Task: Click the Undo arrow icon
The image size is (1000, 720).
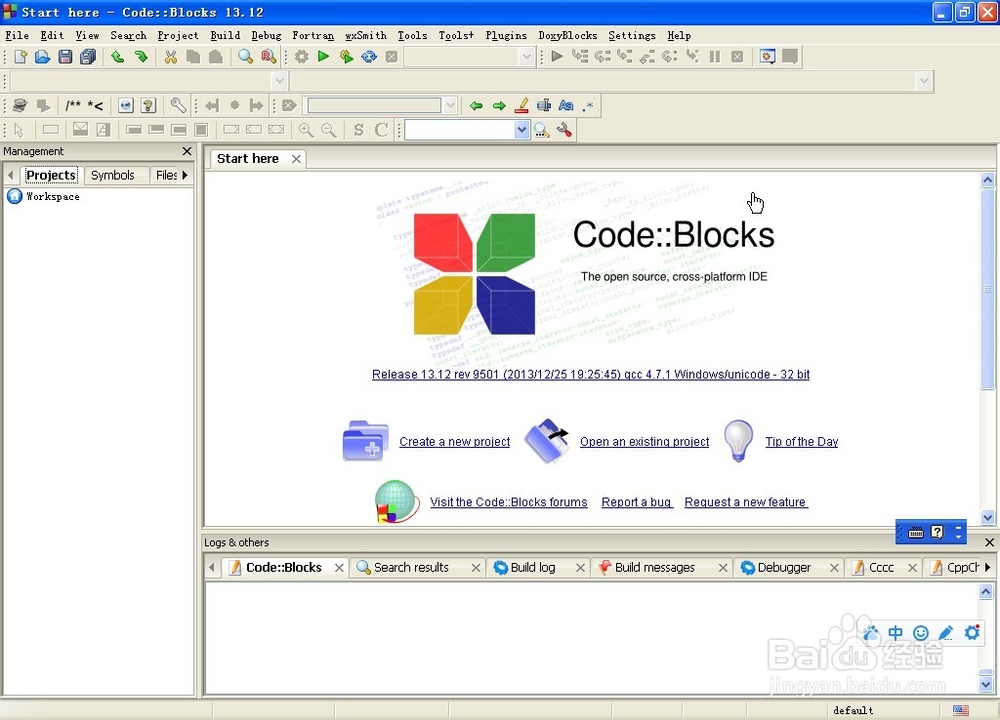Action: point(118,57)
